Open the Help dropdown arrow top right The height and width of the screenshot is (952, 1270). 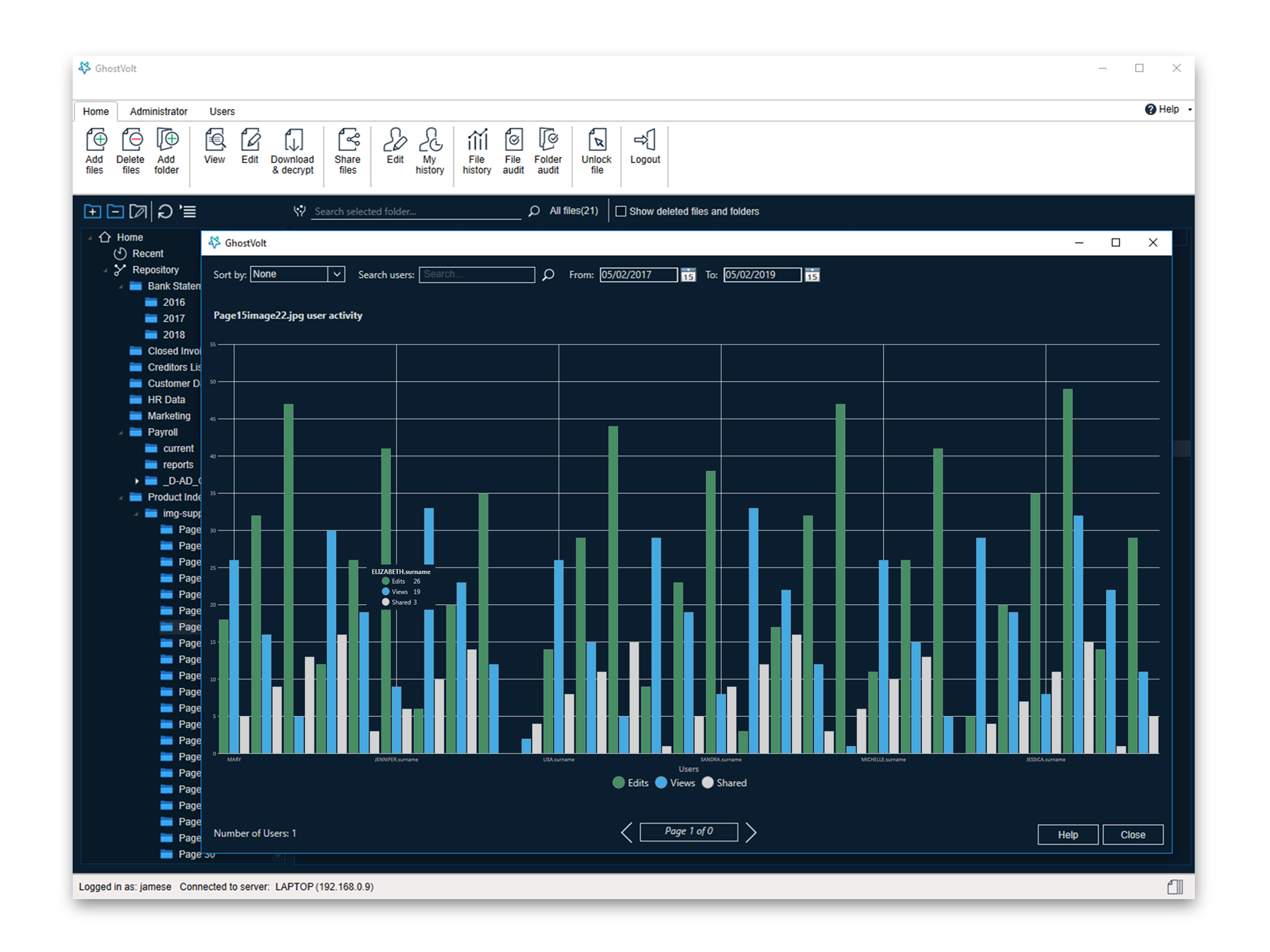click(x=1190, y=109)
